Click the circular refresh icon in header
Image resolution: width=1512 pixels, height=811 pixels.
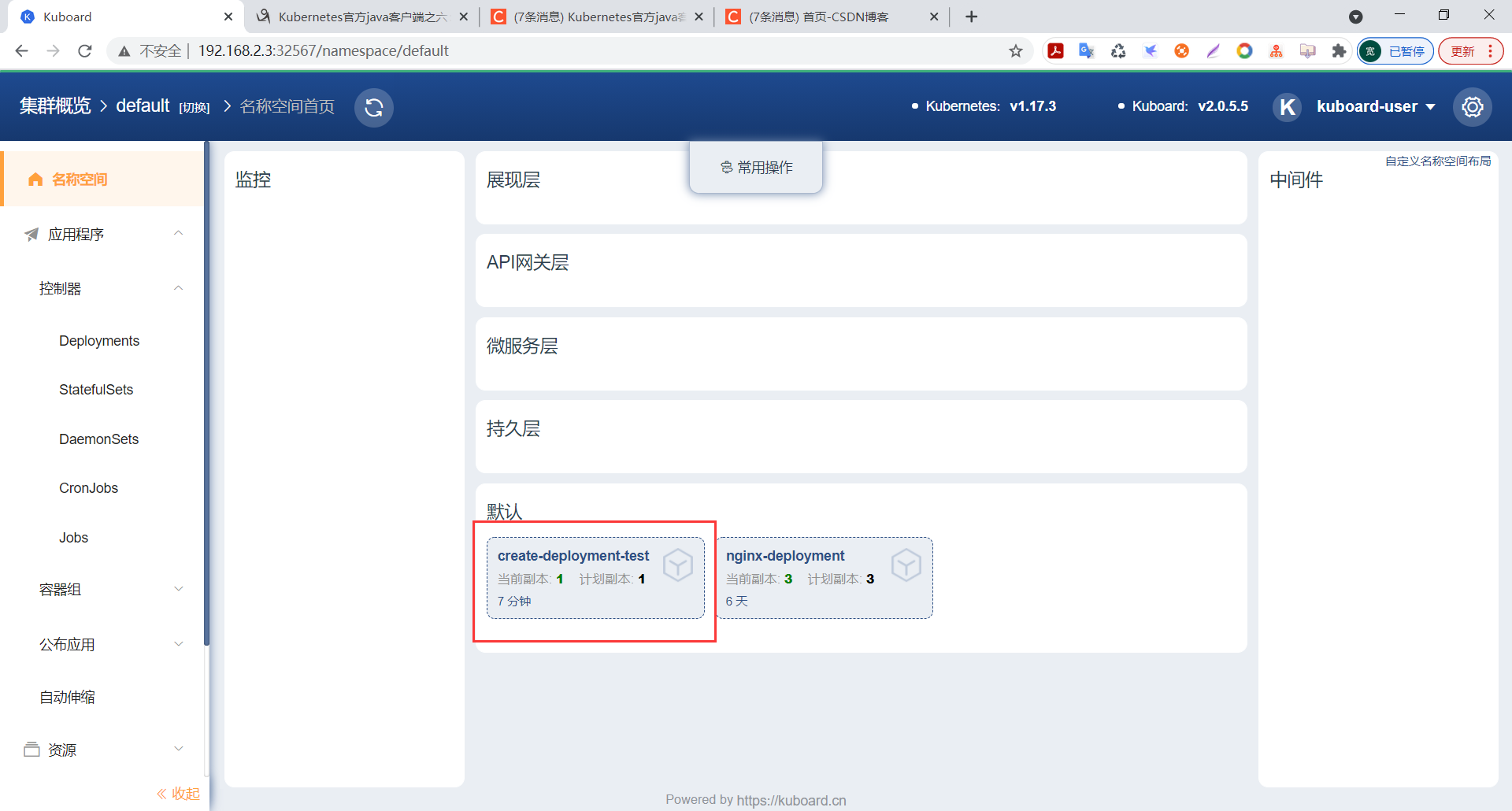374,107
